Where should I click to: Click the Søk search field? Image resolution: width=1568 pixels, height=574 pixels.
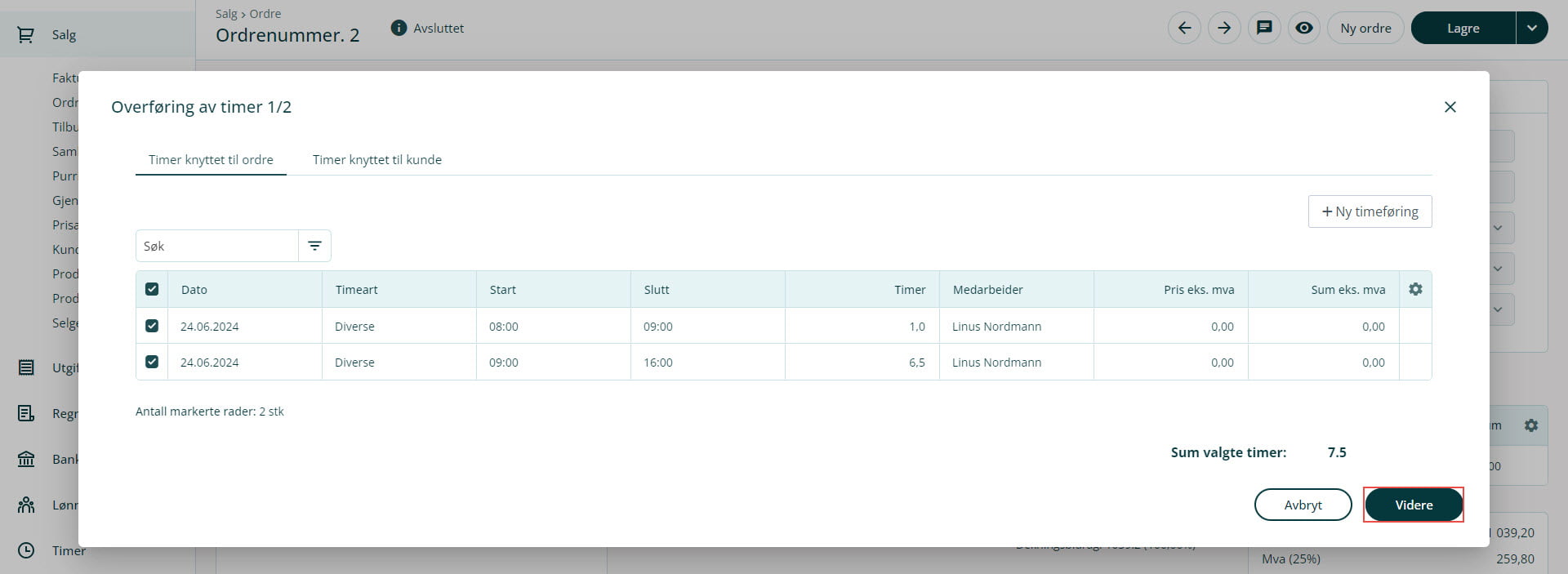[216, 246]
